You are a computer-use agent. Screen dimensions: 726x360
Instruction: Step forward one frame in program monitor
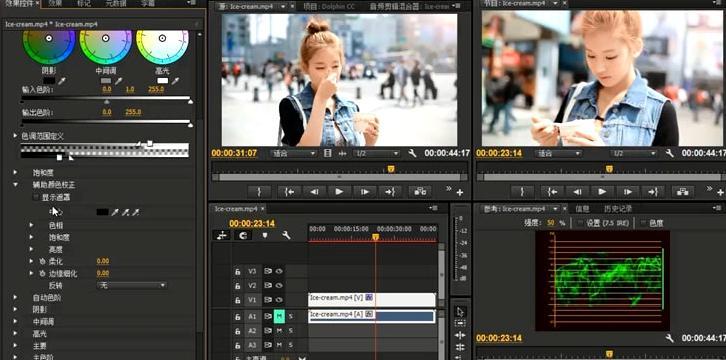[x=627, y=192]
